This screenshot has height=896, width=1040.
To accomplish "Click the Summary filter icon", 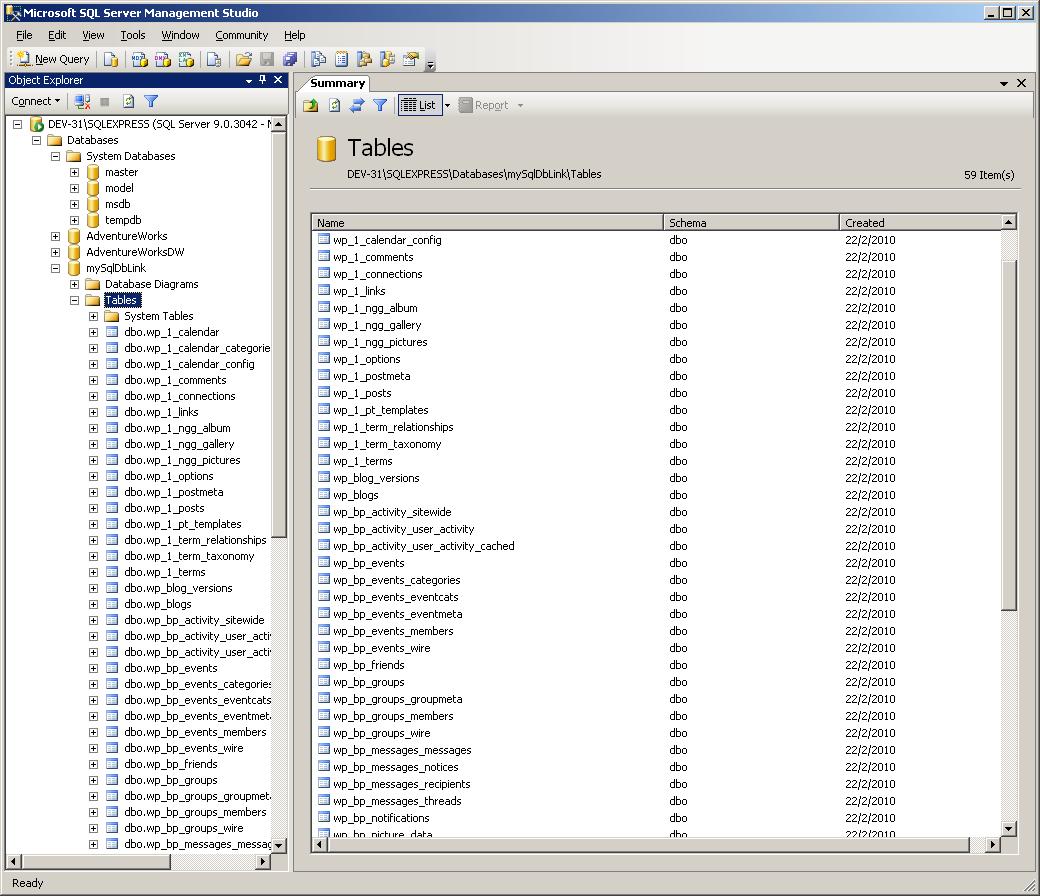I will (380, 105).
